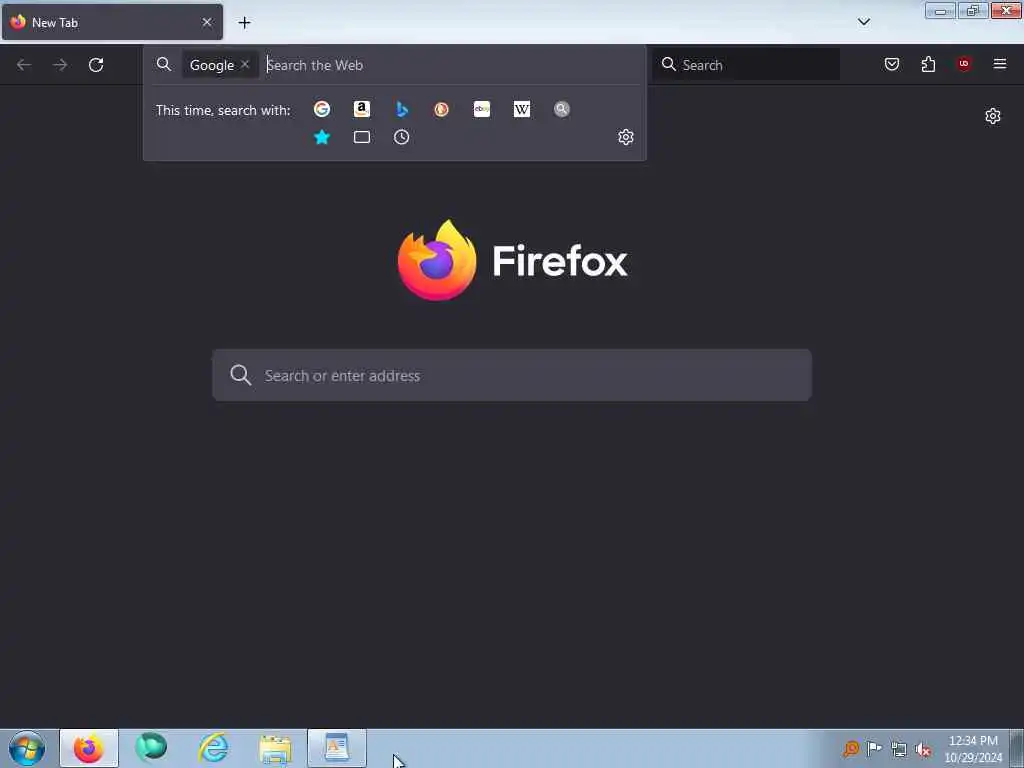
Task: Open the green globe taskbar application
Action: tap(151, 748)
